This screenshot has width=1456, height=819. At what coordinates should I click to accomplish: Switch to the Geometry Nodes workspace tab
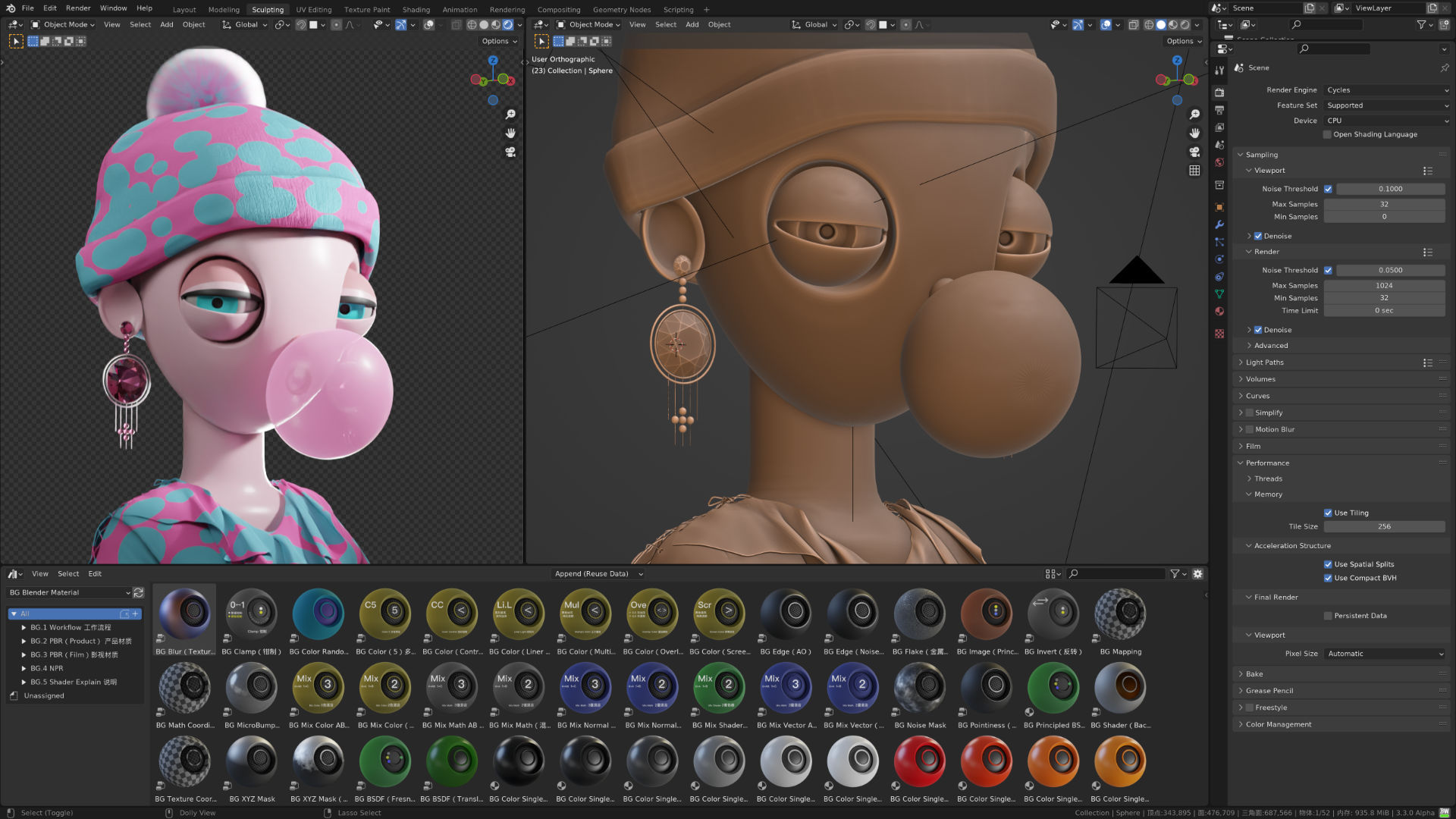coord(622,10)
